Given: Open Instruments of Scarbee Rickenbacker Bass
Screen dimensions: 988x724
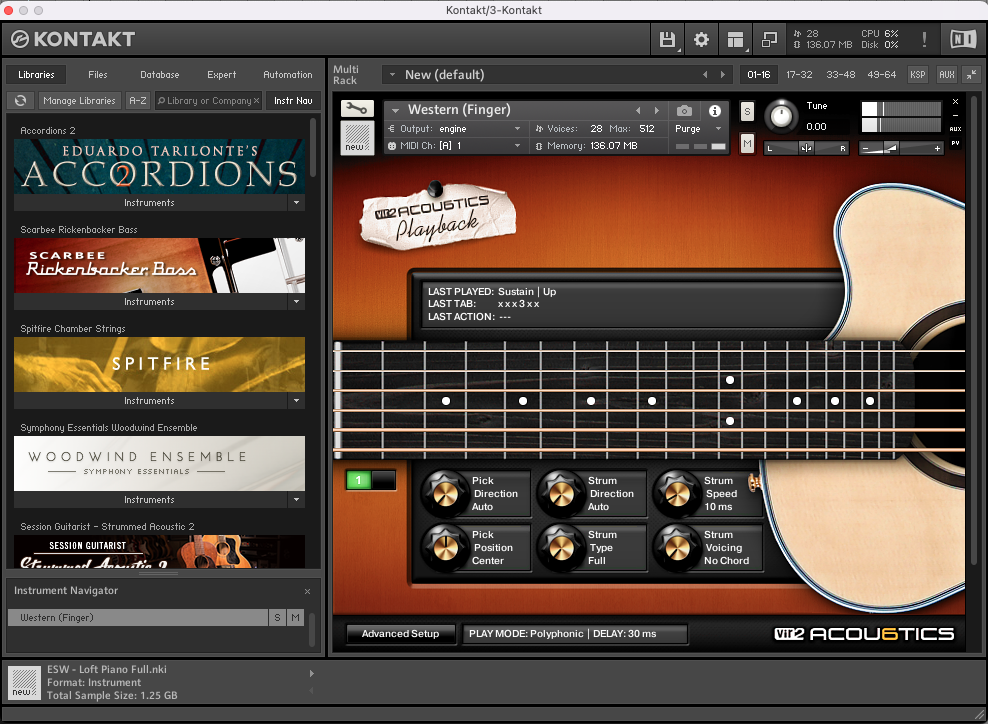Looking at the screenshot, I should (149, 301).
